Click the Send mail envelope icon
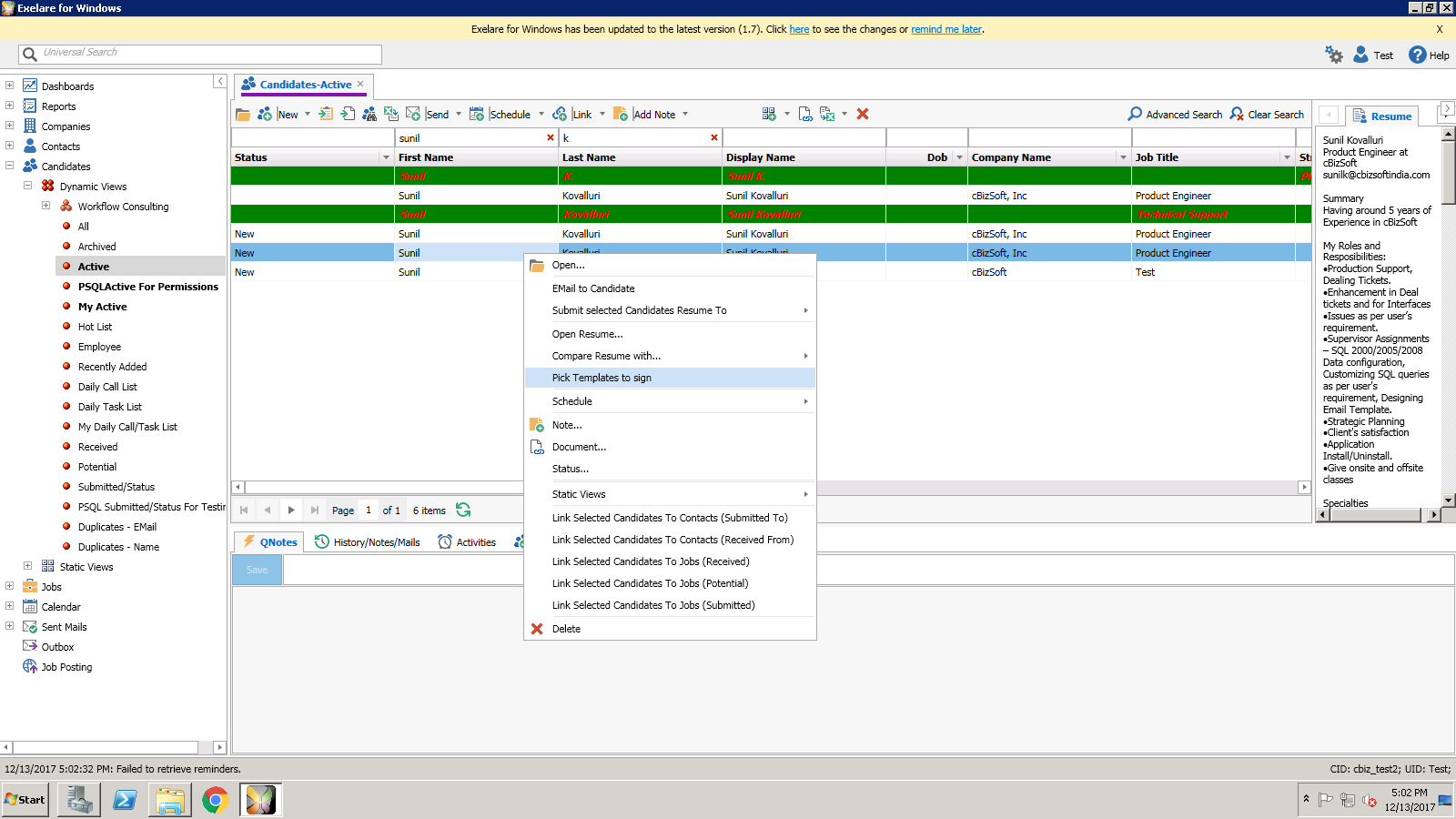 [x=413, y=115]
